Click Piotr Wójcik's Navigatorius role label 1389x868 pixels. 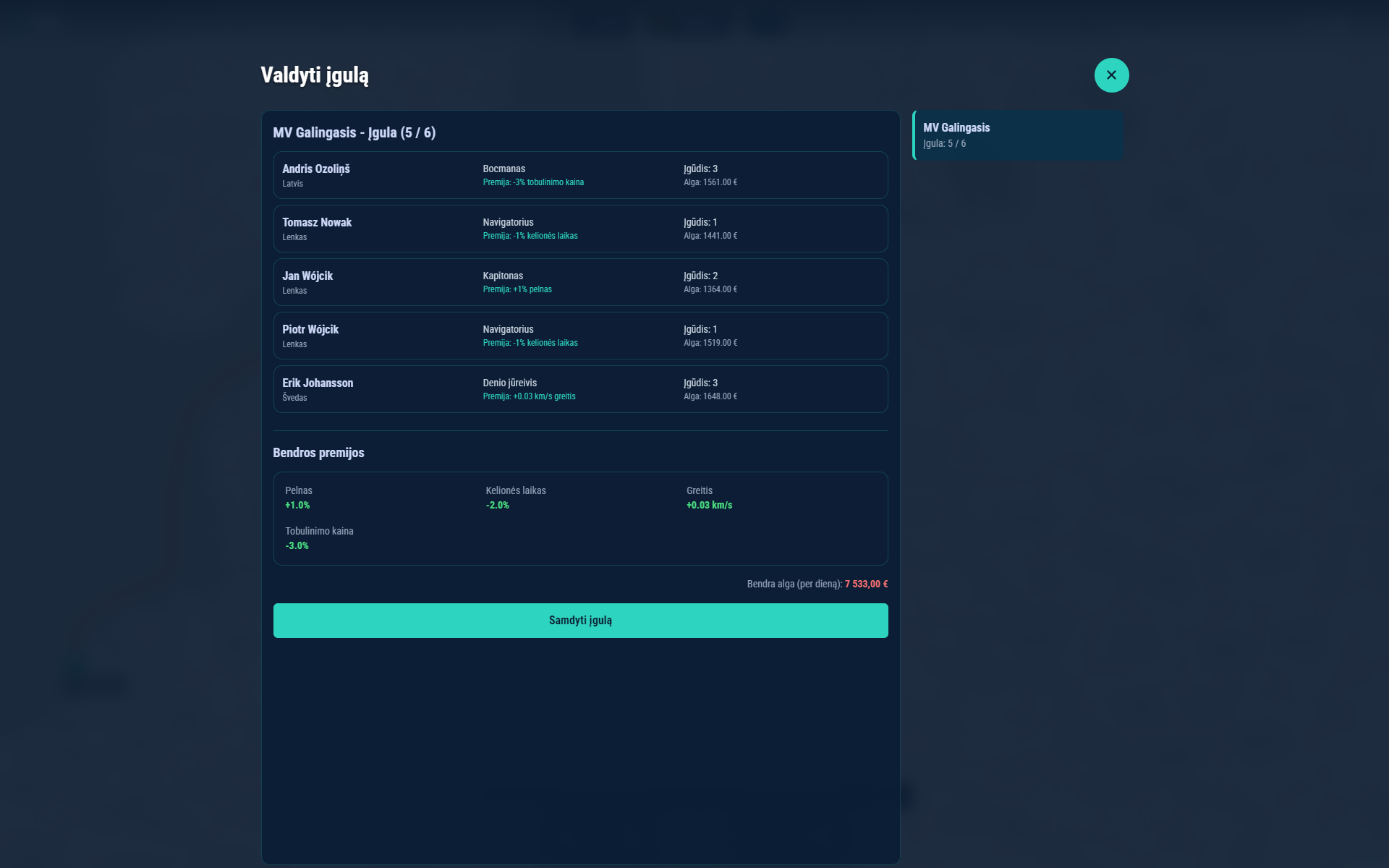coord(508,329)
